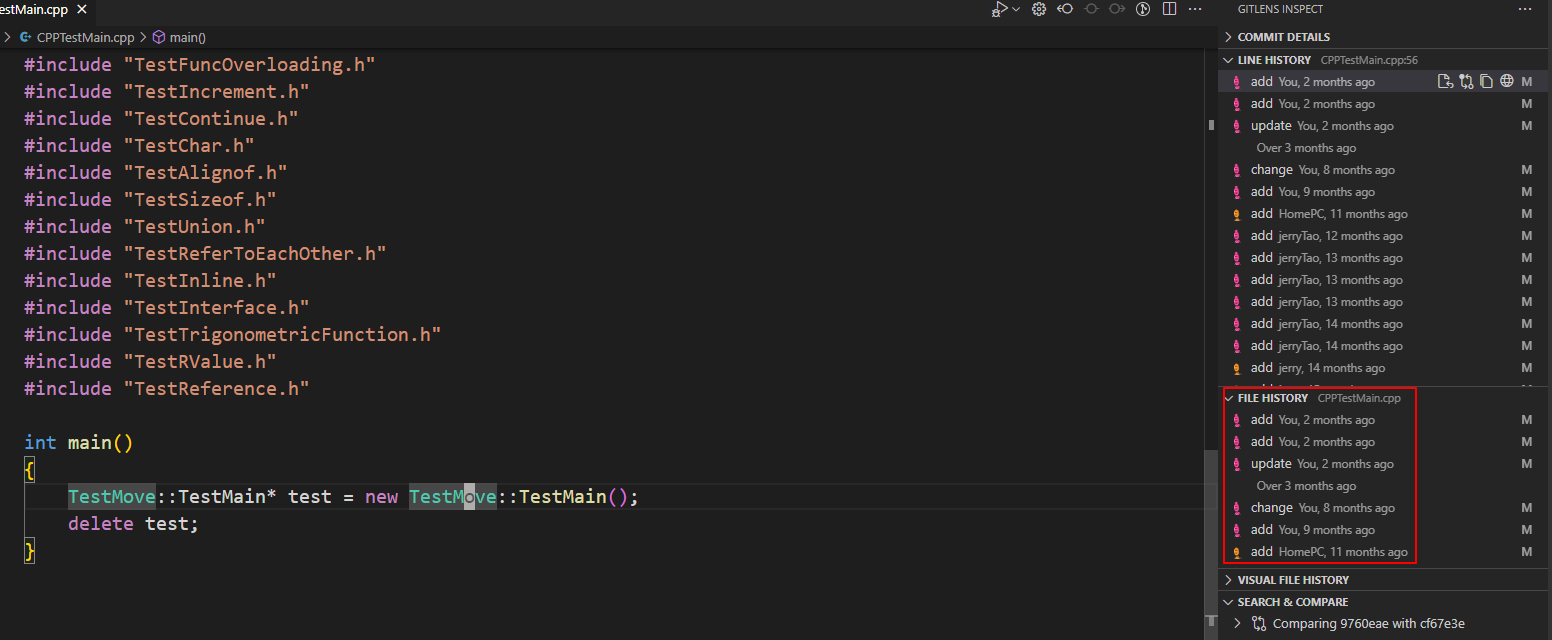Click the globe icon to open commit on remote
The height and width of the screenshot is (640, 1552).
click(1507, 81)
